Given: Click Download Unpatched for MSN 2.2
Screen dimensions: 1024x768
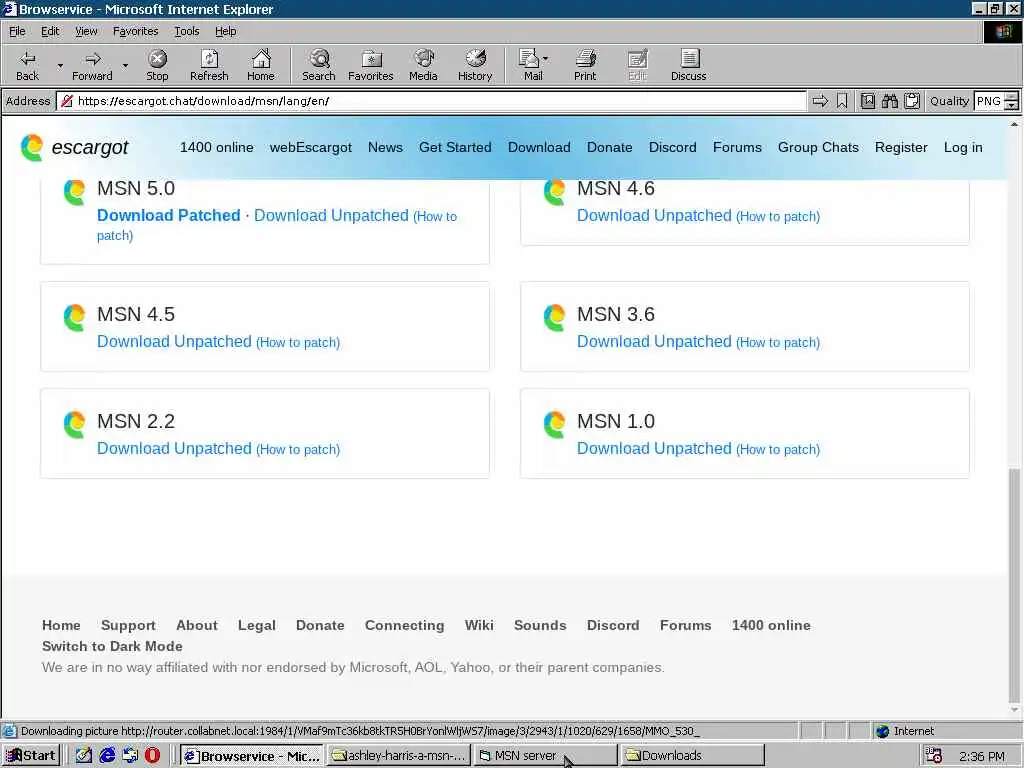Looking at the screenshot, I should click(174, 449).
